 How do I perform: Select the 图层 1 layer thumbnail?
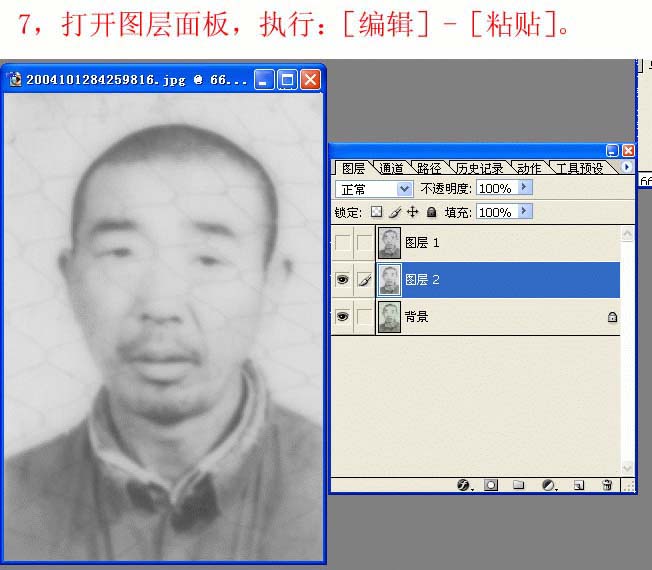pyautogui.click(x=389, y=243)
